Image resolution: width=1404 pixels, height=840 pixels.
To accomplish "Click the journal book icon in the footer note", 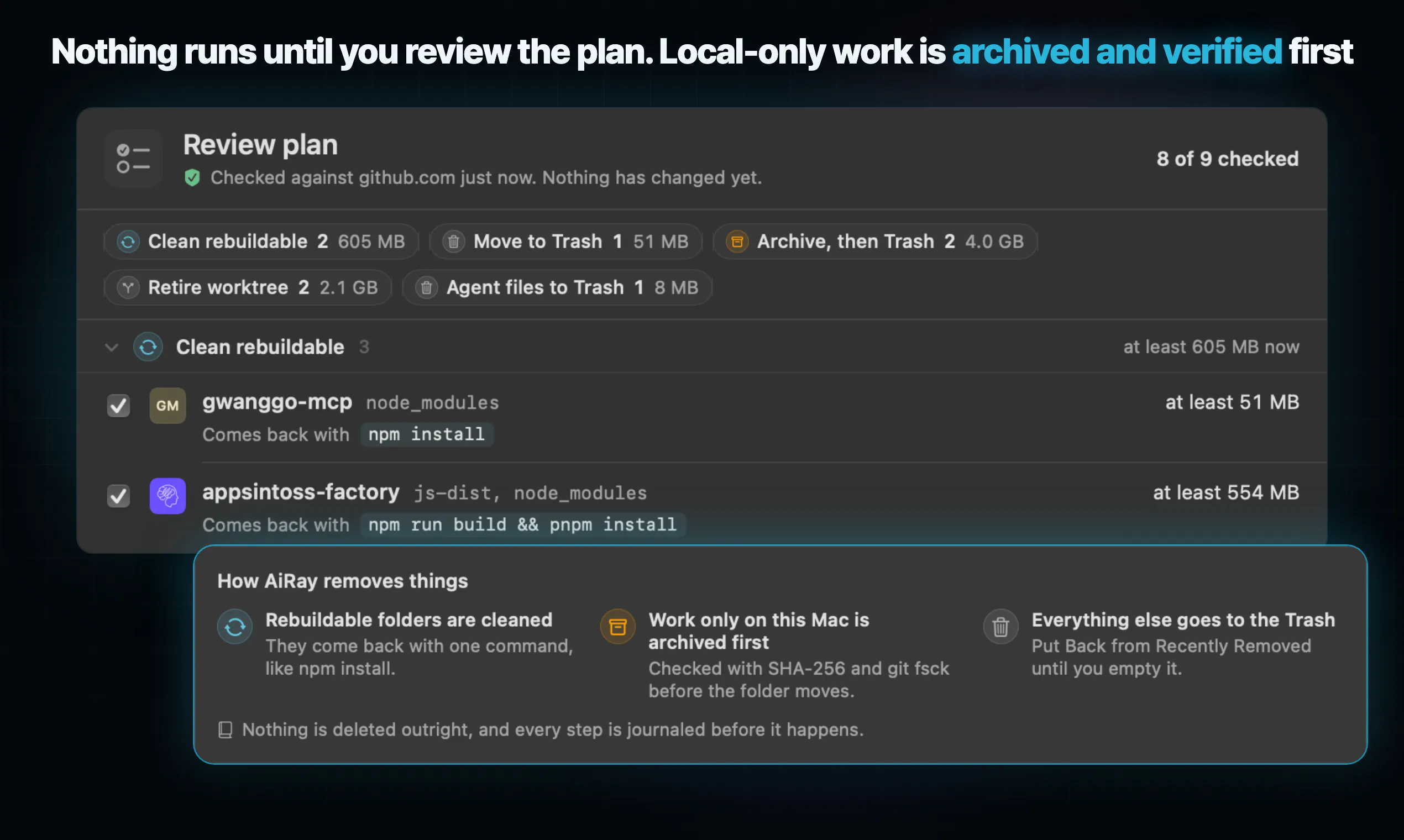I will (x=226, y=729).
